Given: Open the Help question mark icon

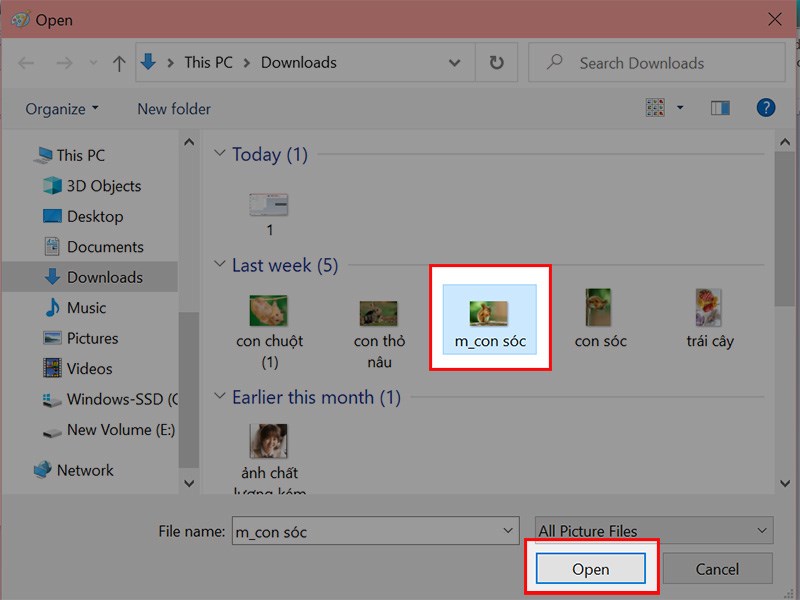Looking at the screenshot, I should coord(766,108).
